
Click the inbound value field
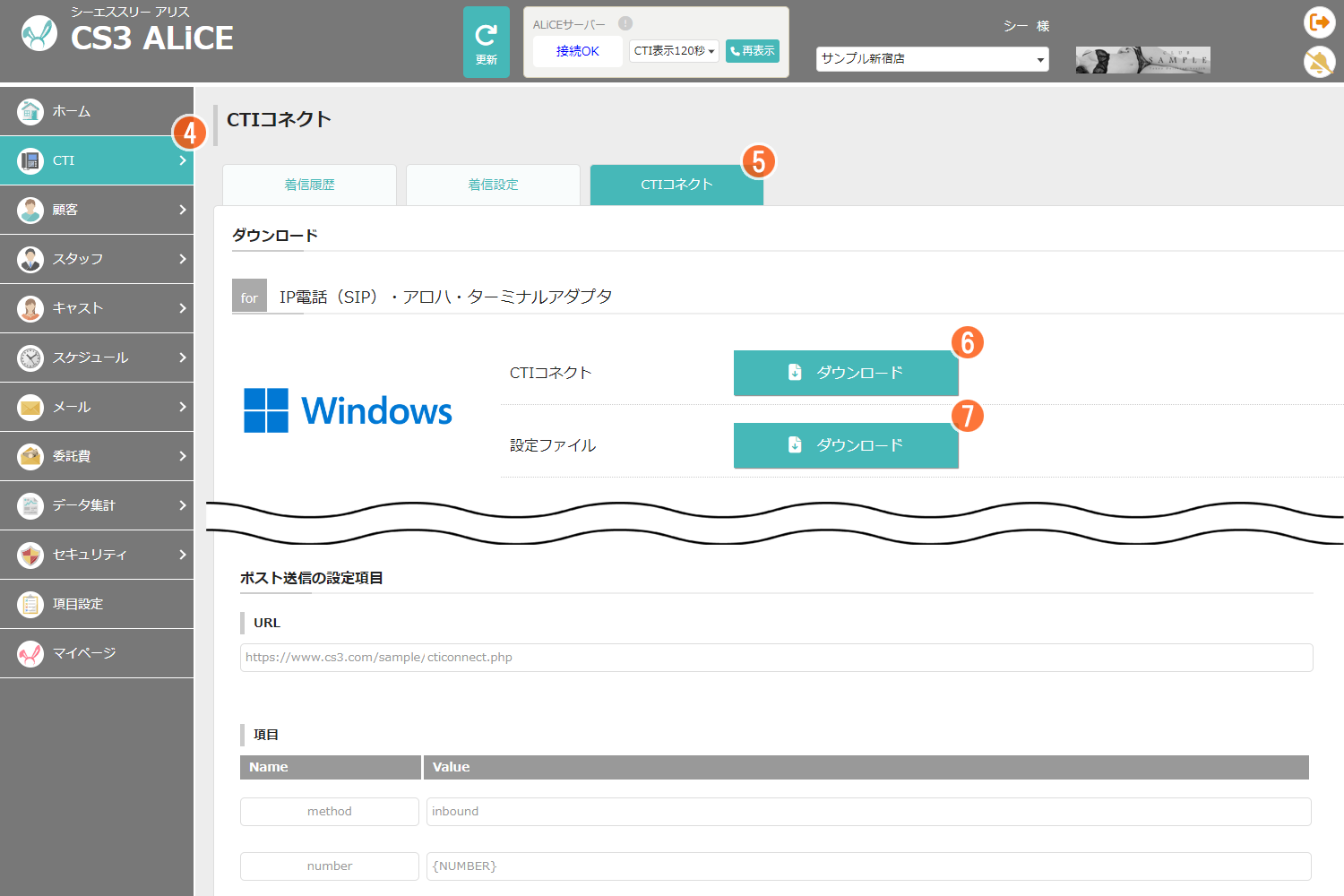[868, 811]
